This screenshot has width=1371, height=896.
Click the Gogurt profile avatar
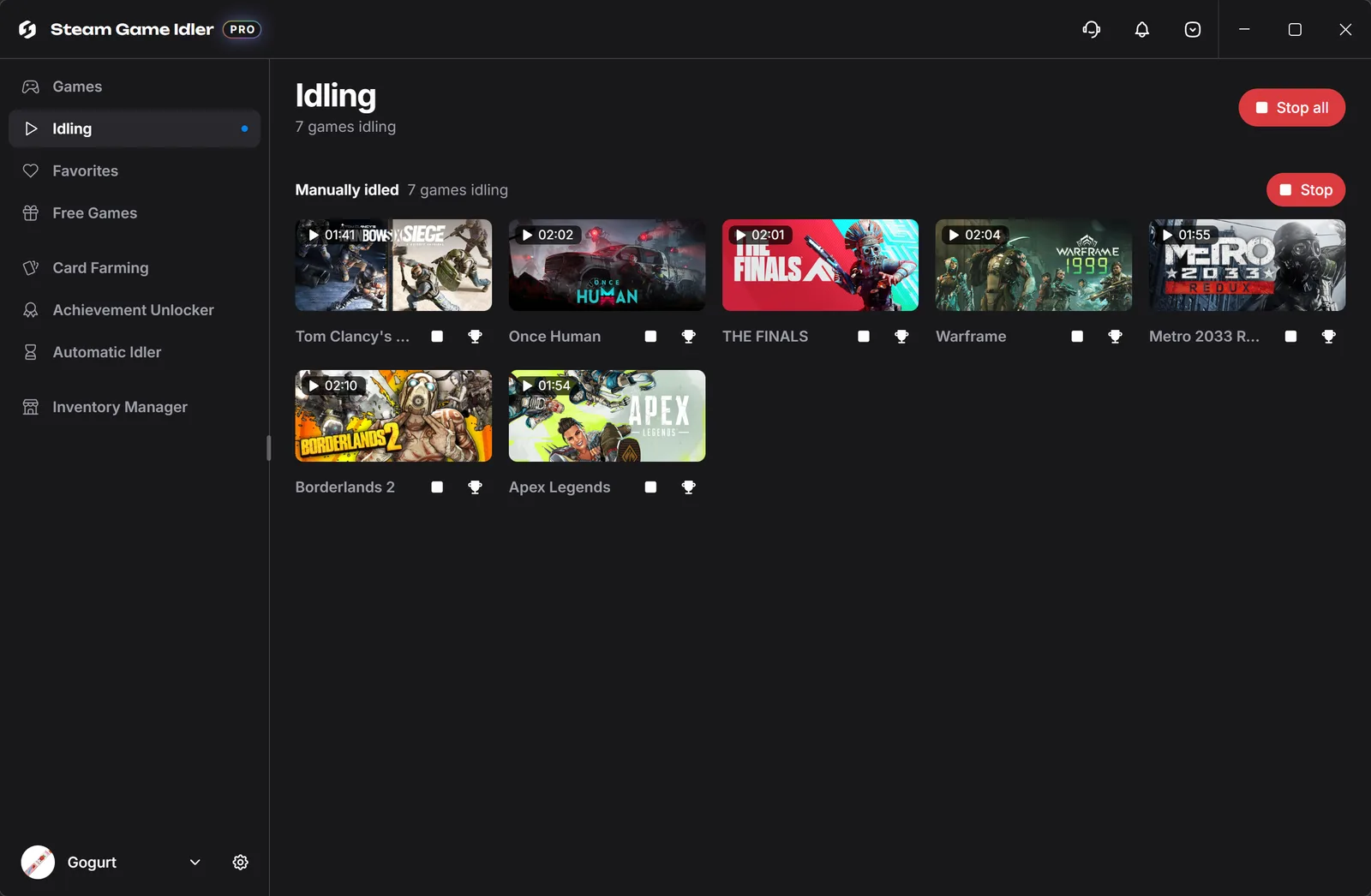pos(38,863)
